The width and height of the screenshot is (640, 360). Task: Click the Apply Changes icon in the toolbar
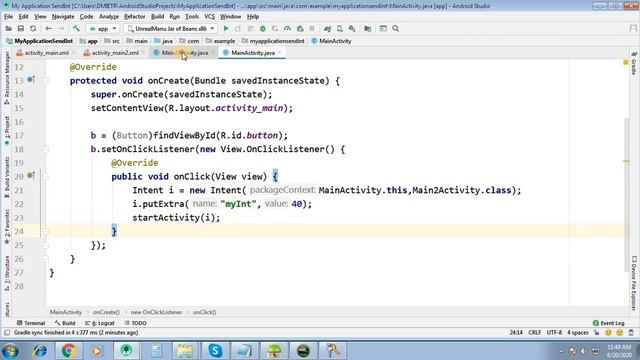tap(238, 29)
